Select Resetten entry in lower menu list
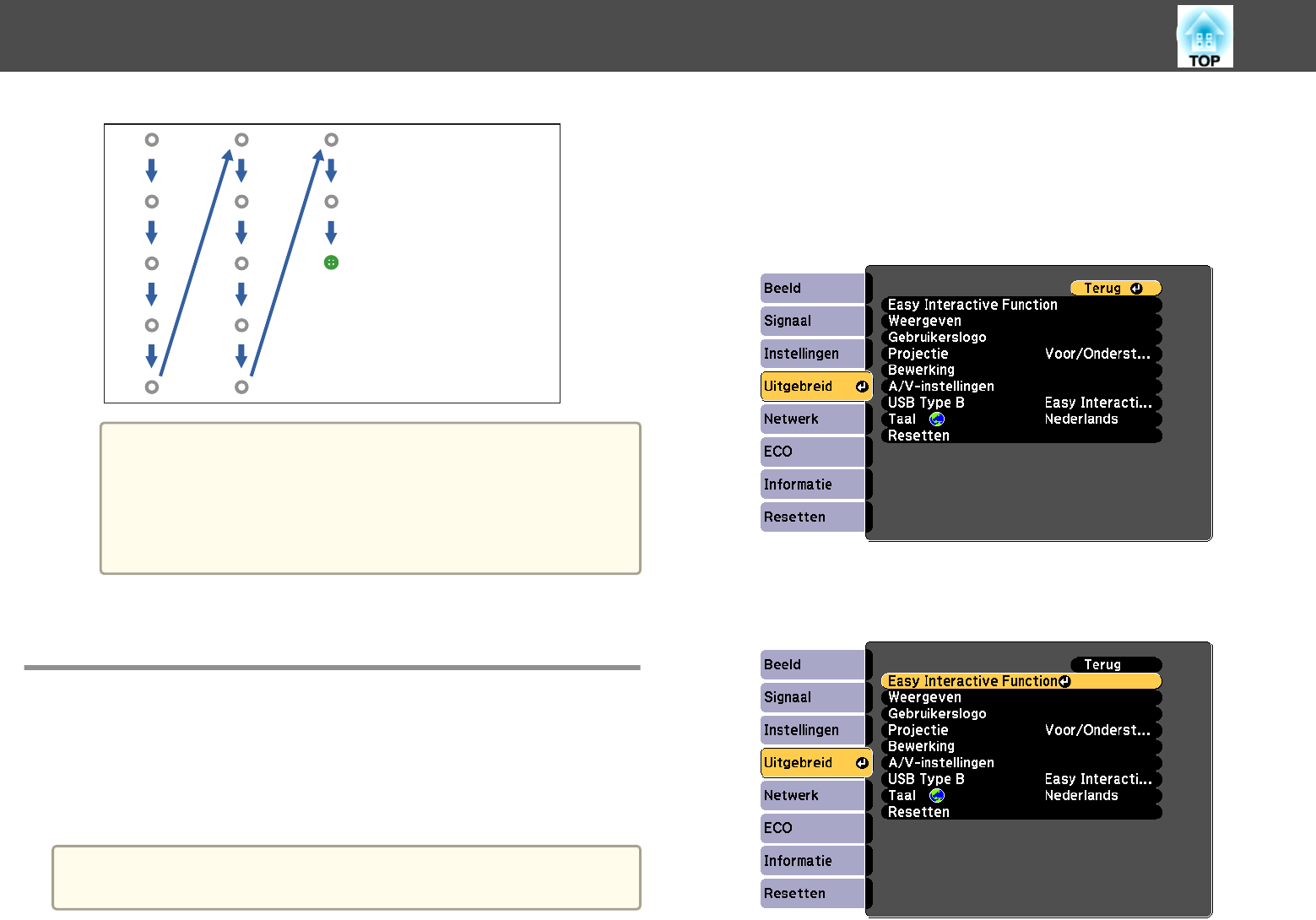The height and width of the screenshot is (920, 1316). click(1021, 812)
